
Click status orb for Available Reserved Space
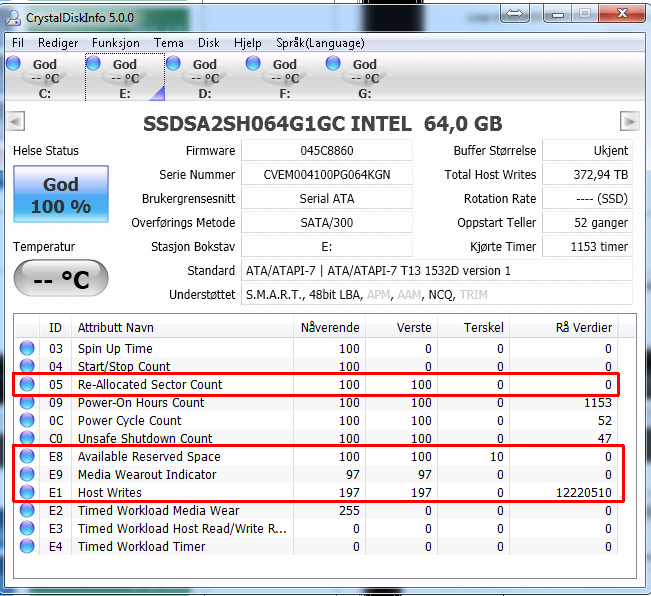click(27, 456)
